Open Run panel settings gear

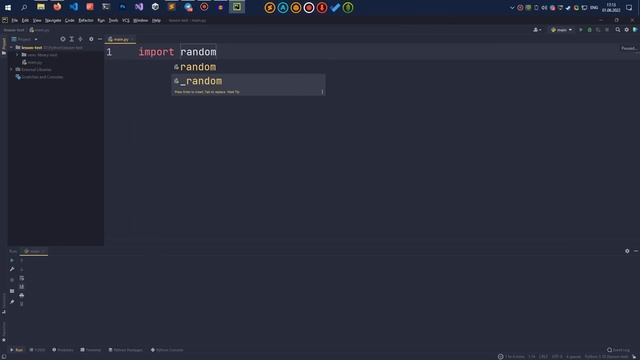pyautogui.click(x=627, y=251)
